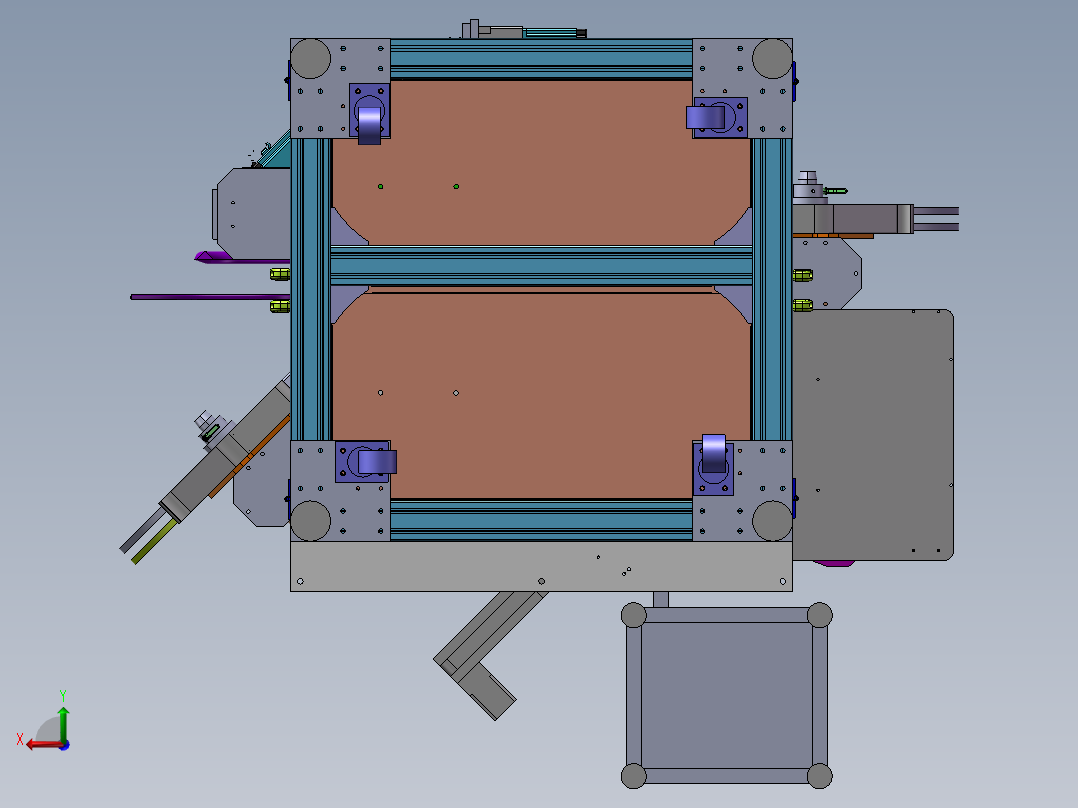Pick the round foot pad at top-left corner

[x=310, y=59]
